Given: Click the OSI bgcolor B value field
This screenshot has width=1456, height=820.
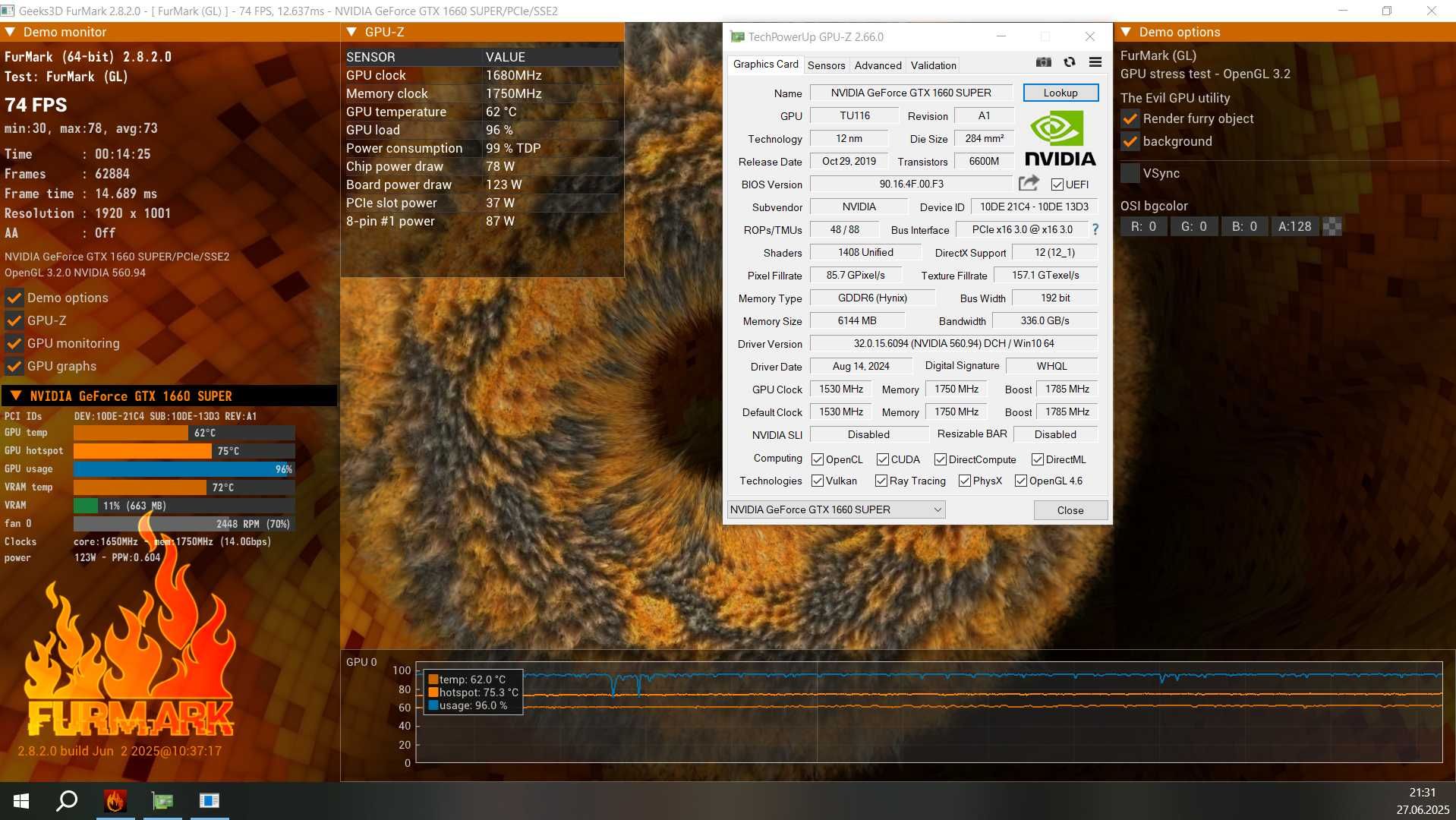Looking at the screenshot, I should pyautogui.click(x=1244, y=226).
